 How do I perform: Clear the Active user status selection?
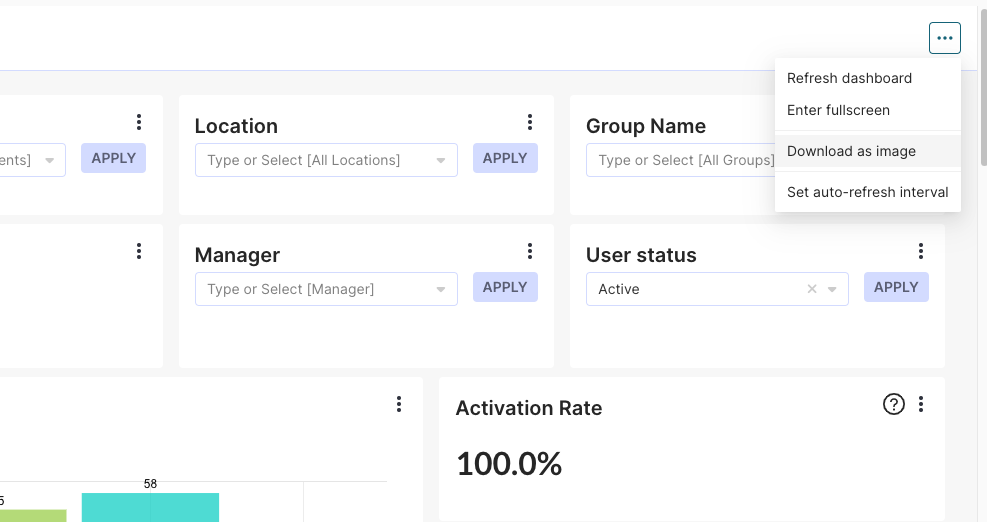[x=812, y=289]
